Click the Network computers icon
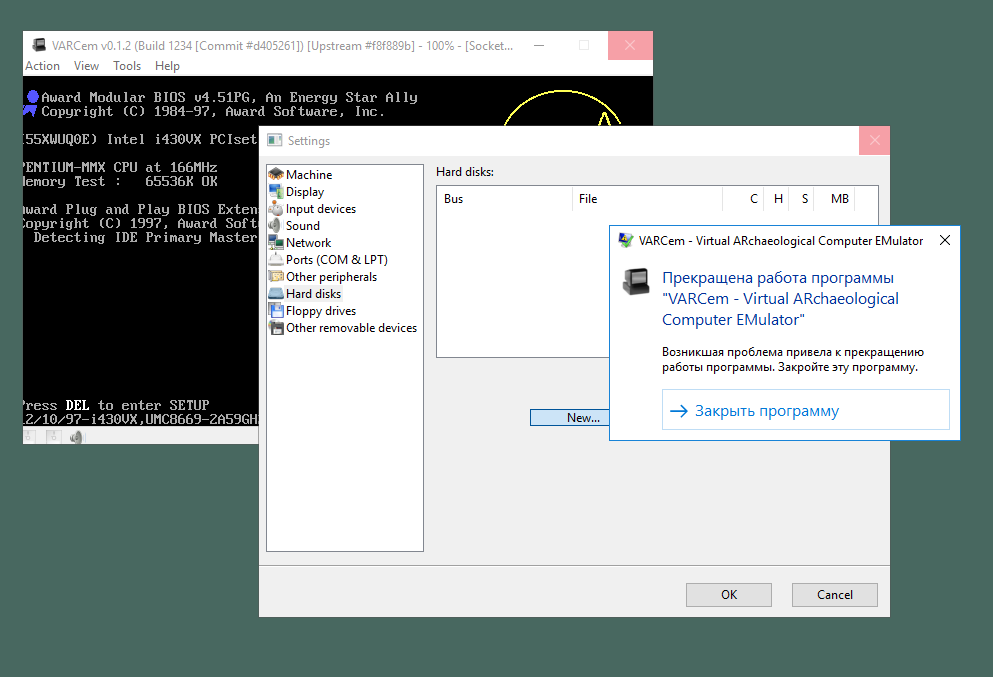This screenshot has width=993, height=677. (276, 243)
